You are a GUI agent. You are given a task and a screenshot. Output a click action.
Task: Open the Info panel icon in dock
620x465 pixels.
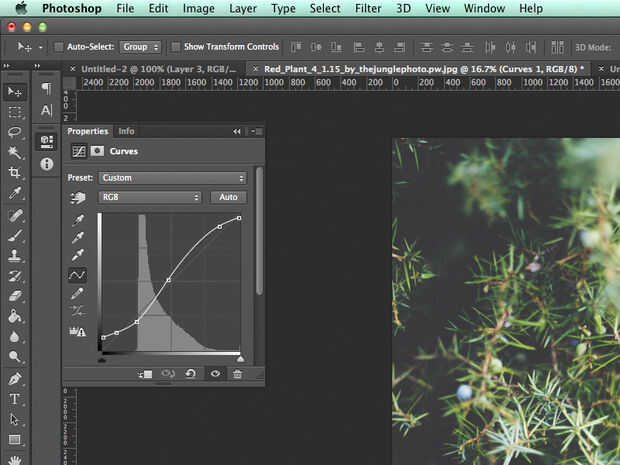click(x=46, y=164)
